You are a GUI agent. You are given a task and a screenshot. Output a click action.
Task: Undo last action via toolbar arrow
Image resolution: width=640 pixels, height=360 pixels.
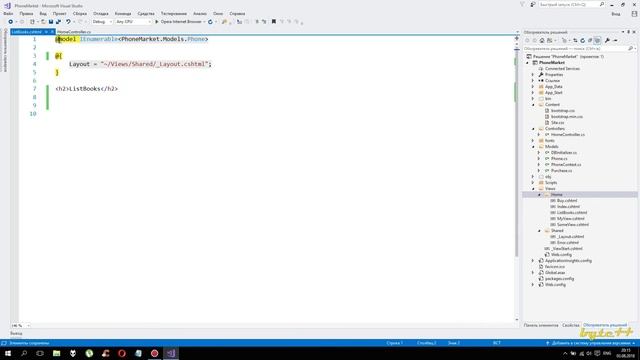[68, 22]
